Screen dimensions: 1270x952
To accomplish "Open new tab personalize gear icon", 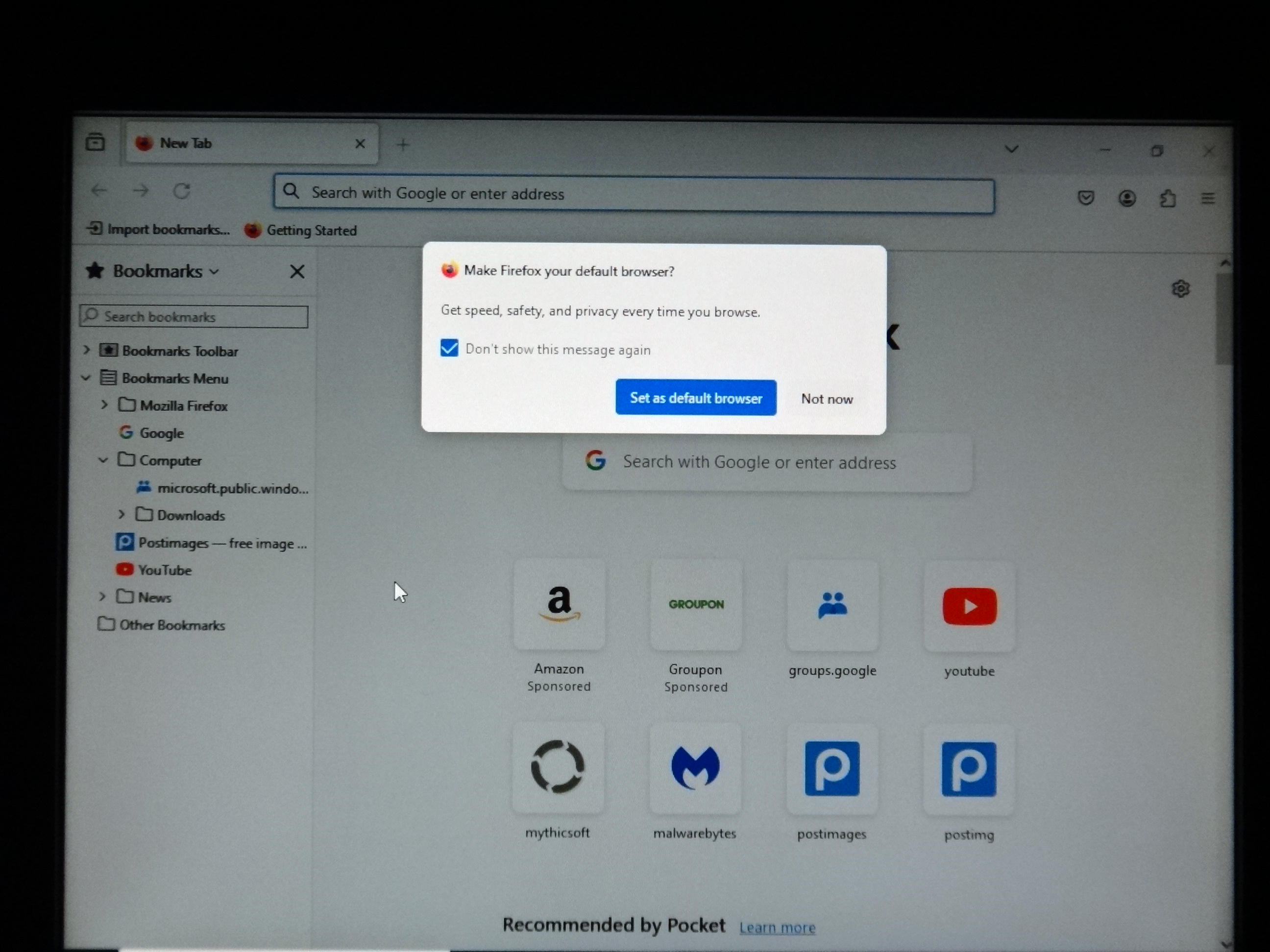I will [1180, 288].
